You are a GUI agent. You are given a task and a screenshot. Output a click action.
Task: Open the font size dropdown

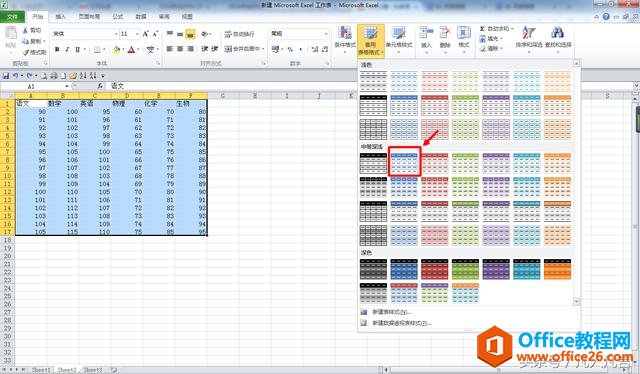coord(137,34)
